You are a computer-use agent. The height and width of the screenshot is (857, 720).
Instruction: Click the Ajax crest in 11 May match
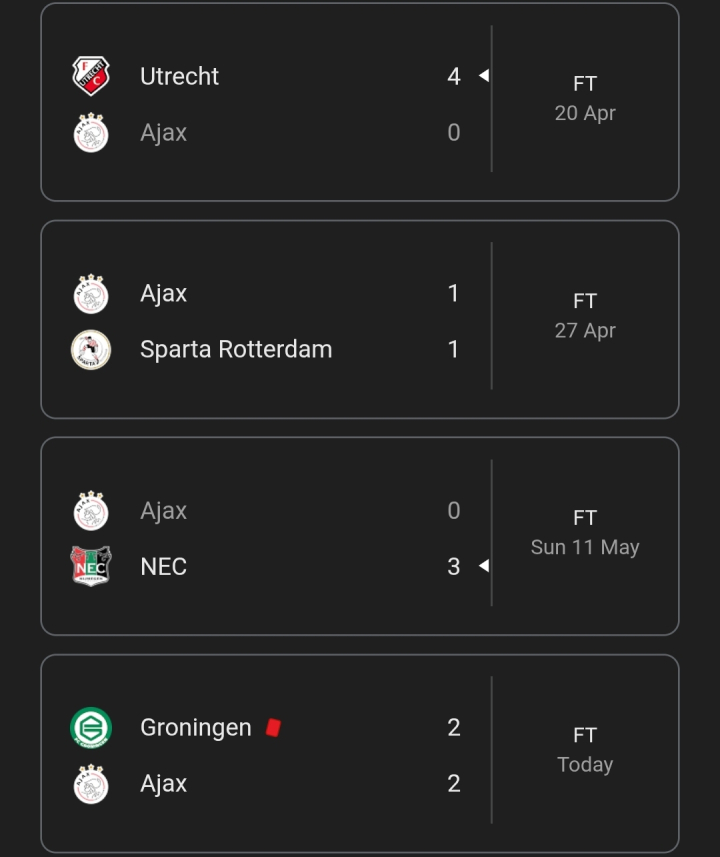[91, 510]
